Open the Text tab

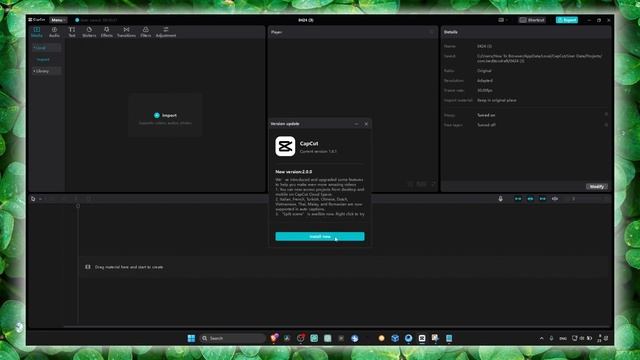click(x=72, y=32)
